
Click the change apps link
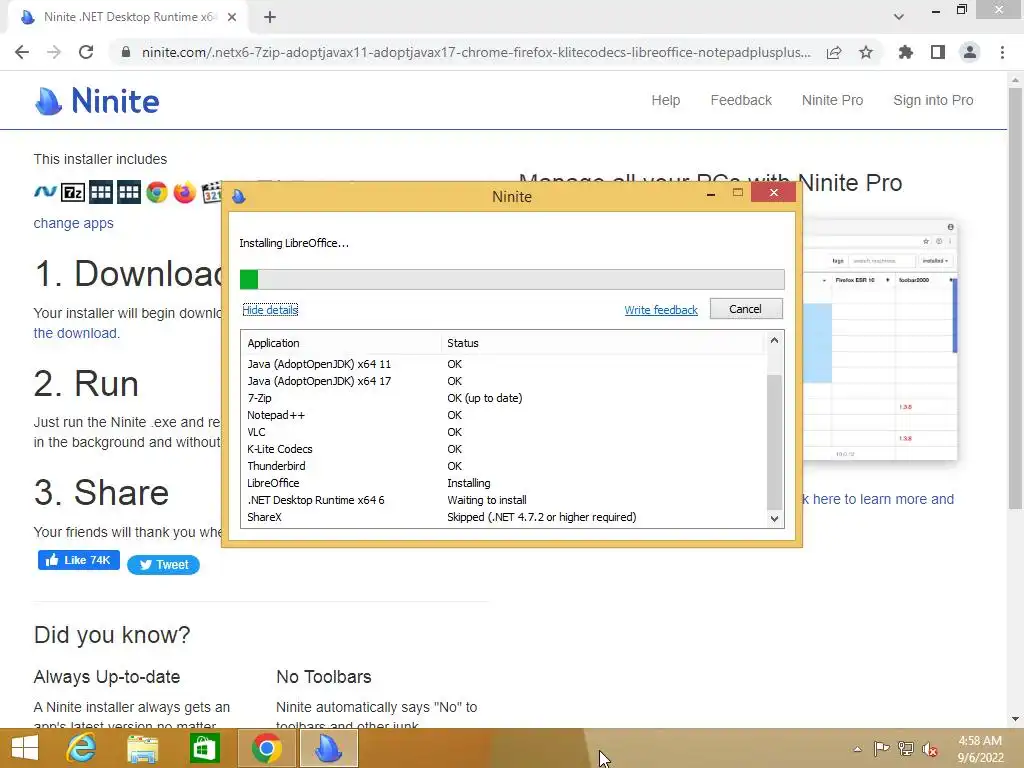(x=73, y=223)
